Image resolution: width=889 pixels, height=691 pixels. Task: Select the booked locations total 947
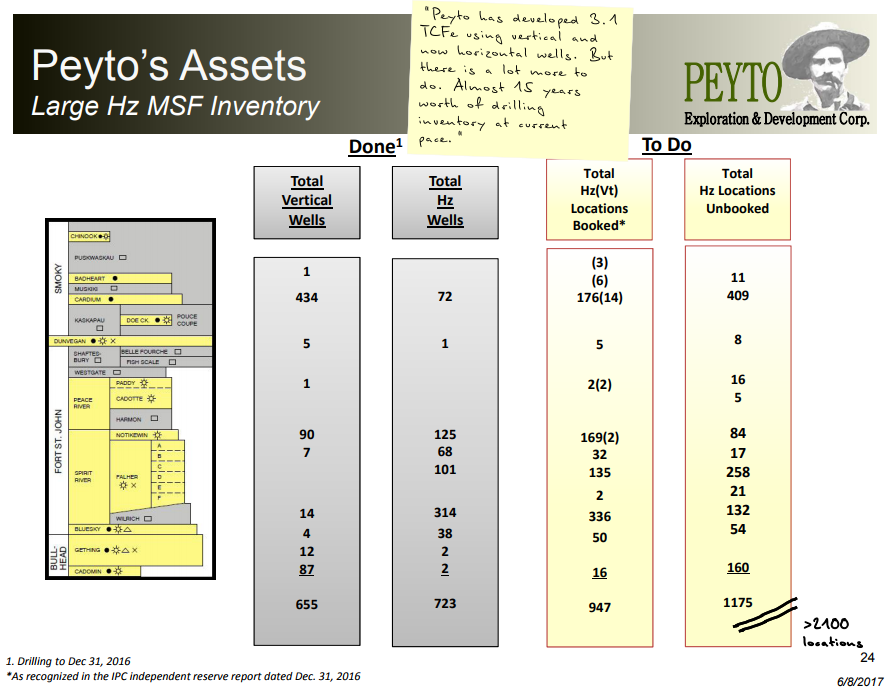599,608
